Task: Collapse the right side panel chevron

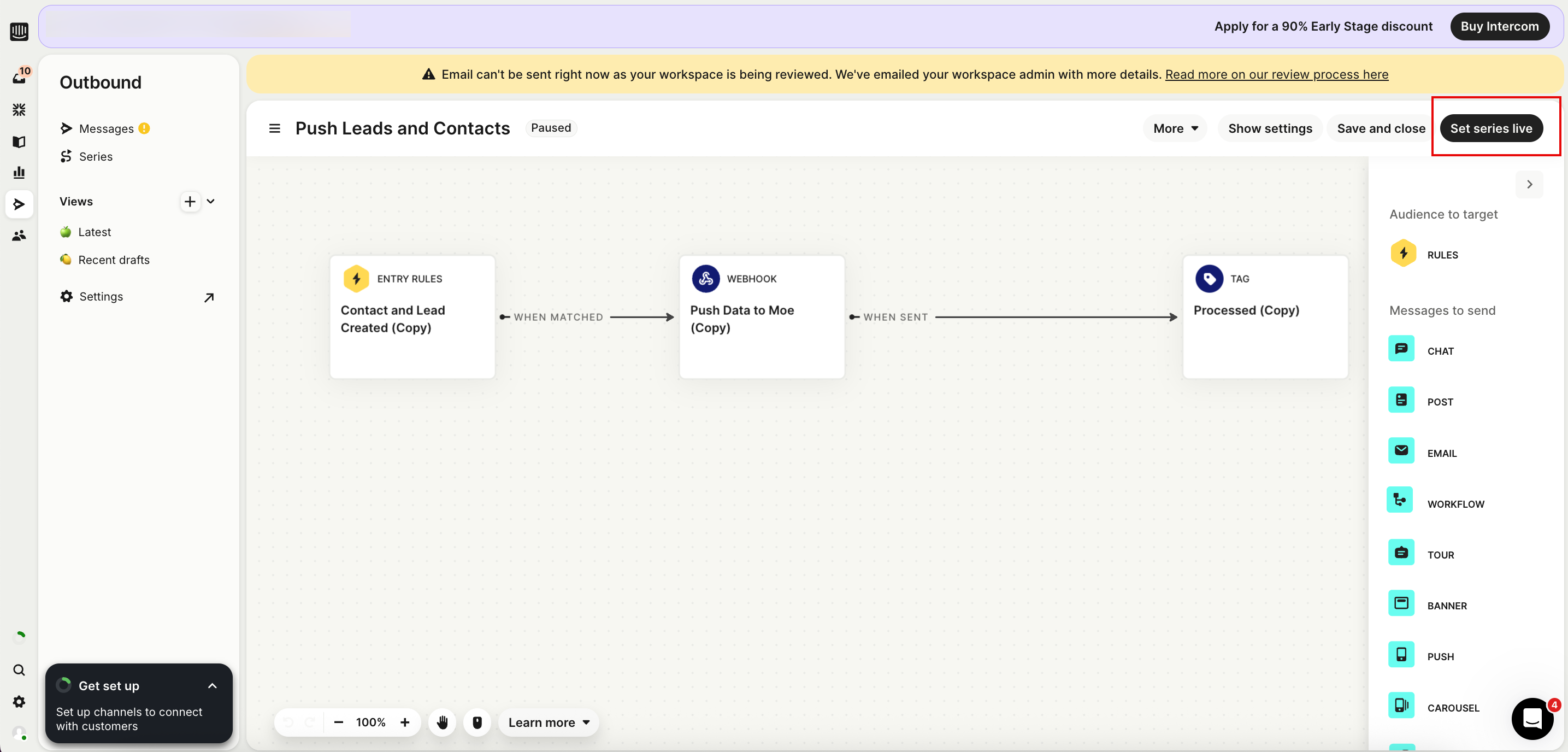Action: [1529, 185]
